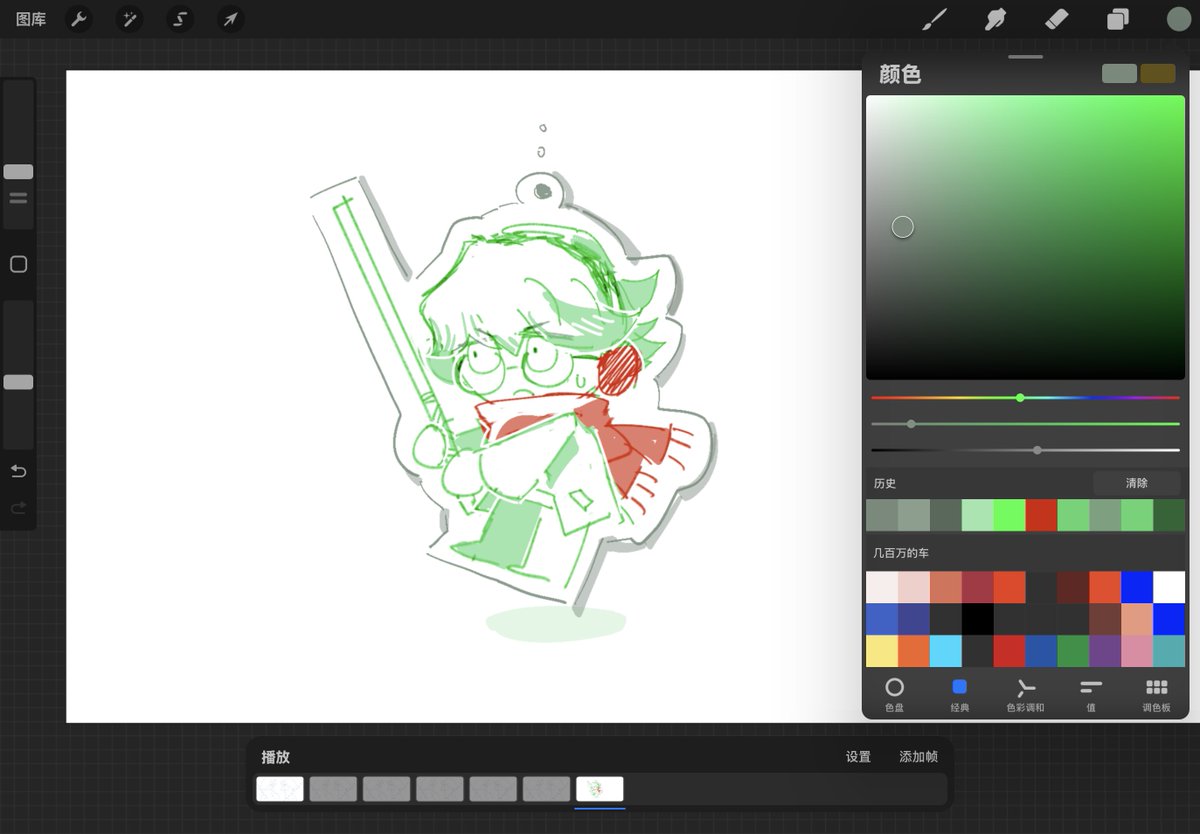Image resolution: width=1200 pixels, height=834 pixels.
Task: Tap the 几百万的车 palette name
Action: pyautogui.click(x=901, y=553)
